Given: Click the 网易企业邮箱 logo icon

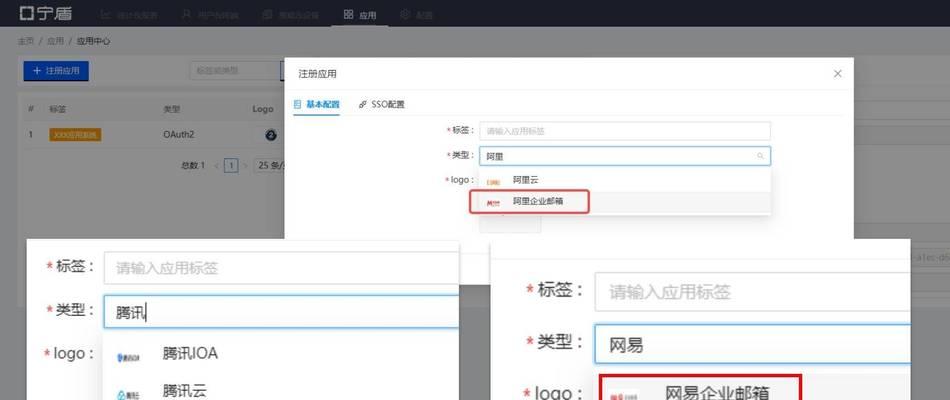Looking at the screenshot, I should (623, 395).
